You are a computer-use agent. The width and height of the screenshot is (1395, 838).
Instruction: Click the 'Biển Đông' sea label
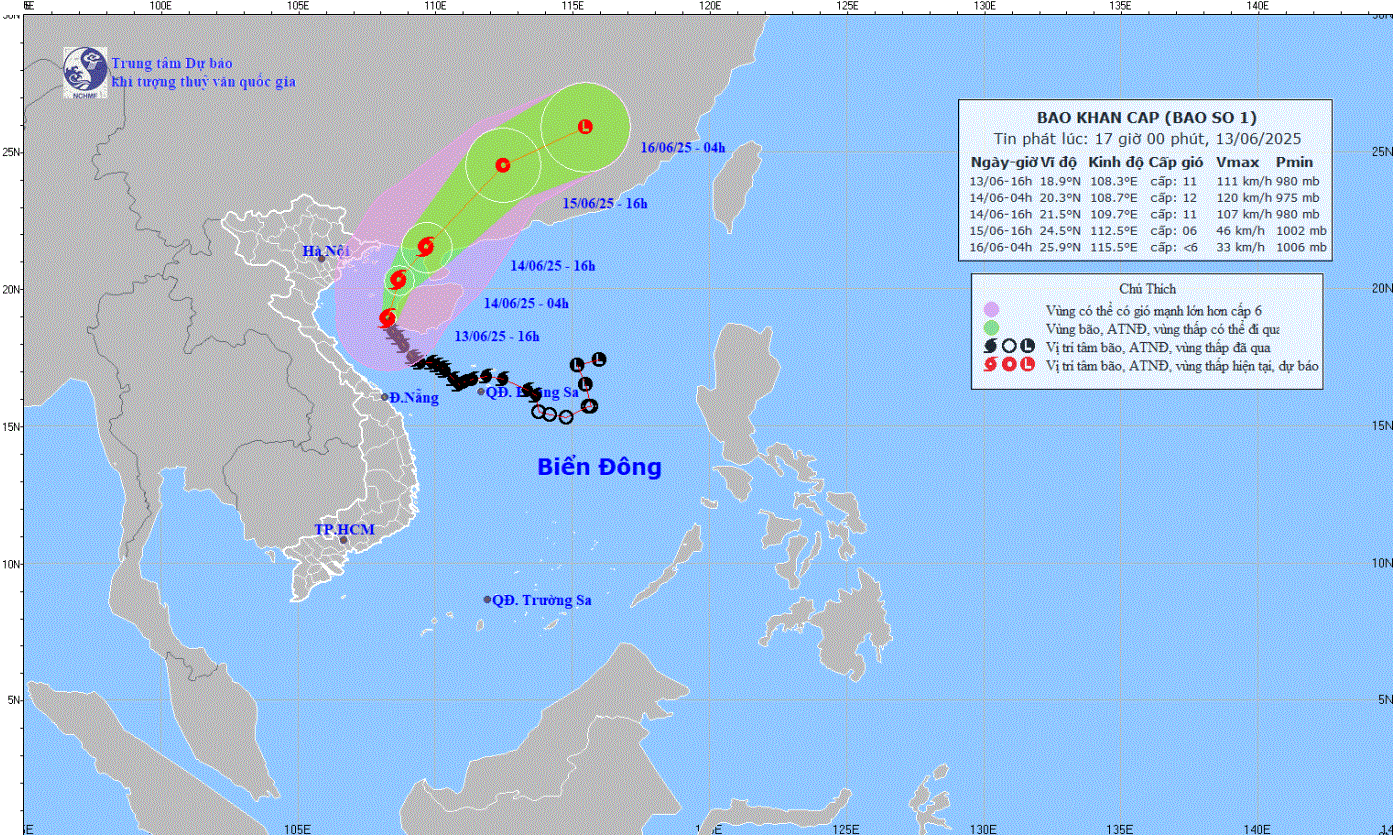(599, 467)
